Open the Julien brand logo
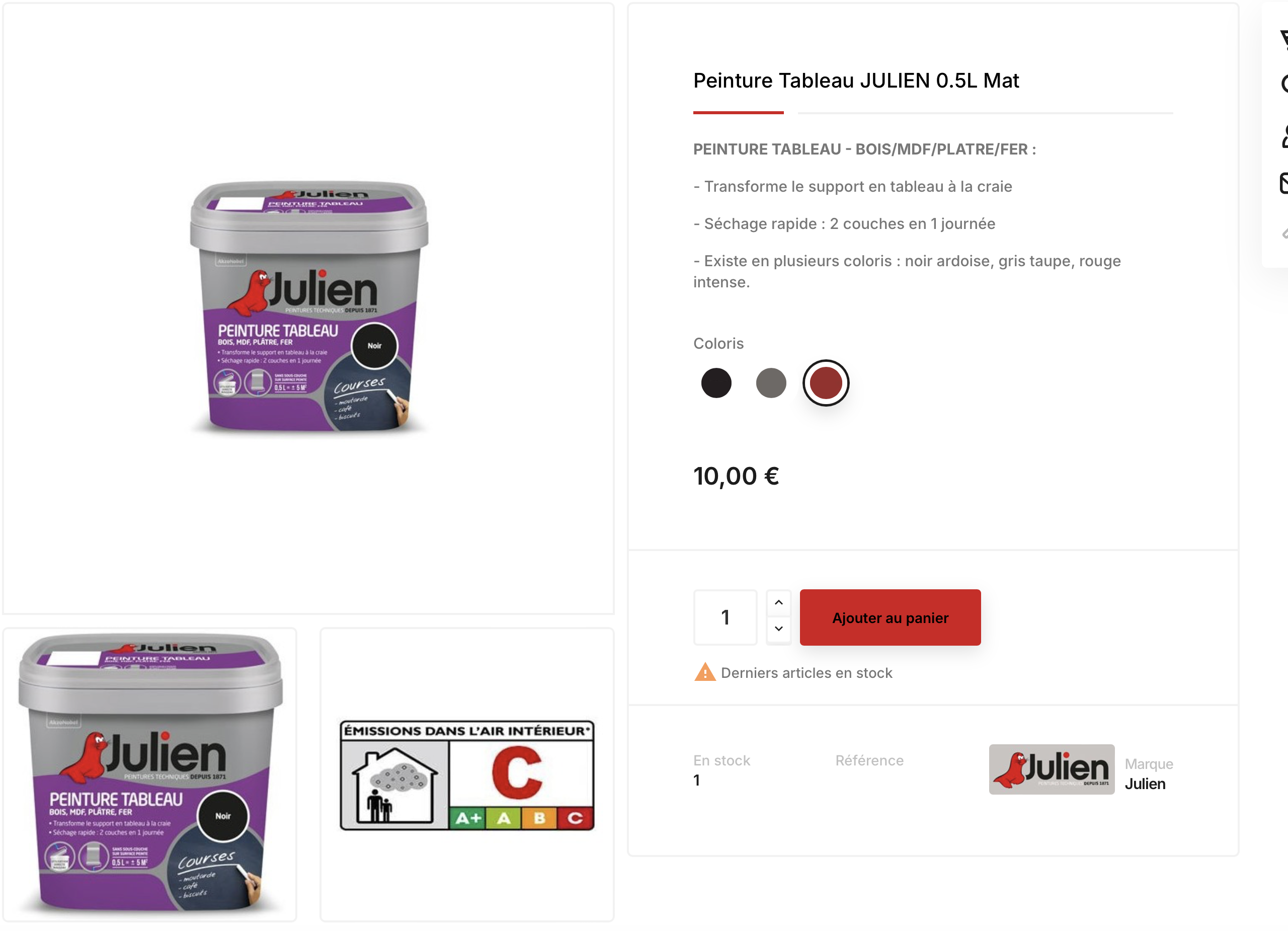This screenshot has height=931, width=1288. (x=1051, y=769)
